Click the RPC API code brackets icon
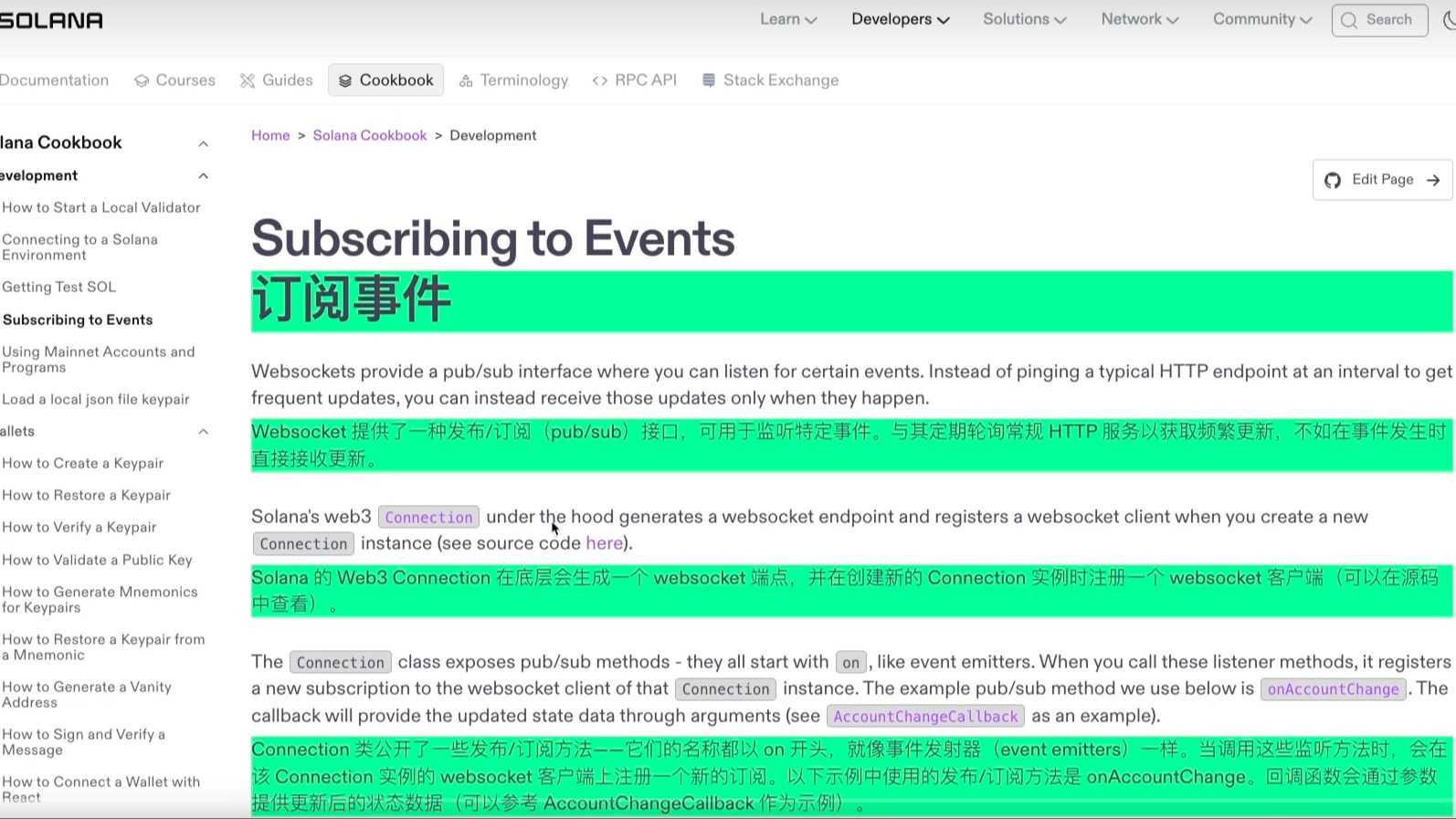 (x=600, y=80)
